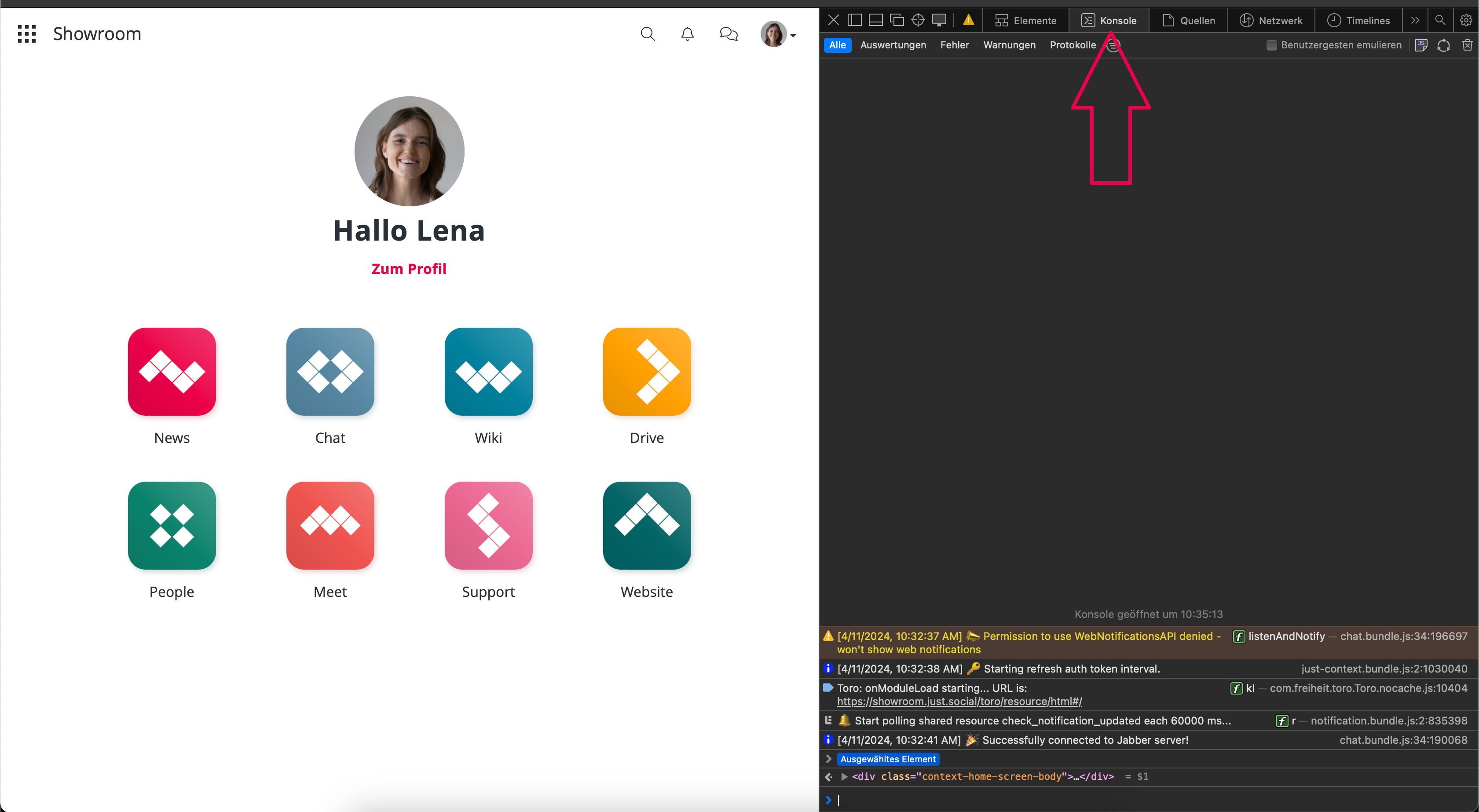Click 'Starting refresh auth token interval.' message
This screenshot has width=1479, height=812.
pos(1071,669)
